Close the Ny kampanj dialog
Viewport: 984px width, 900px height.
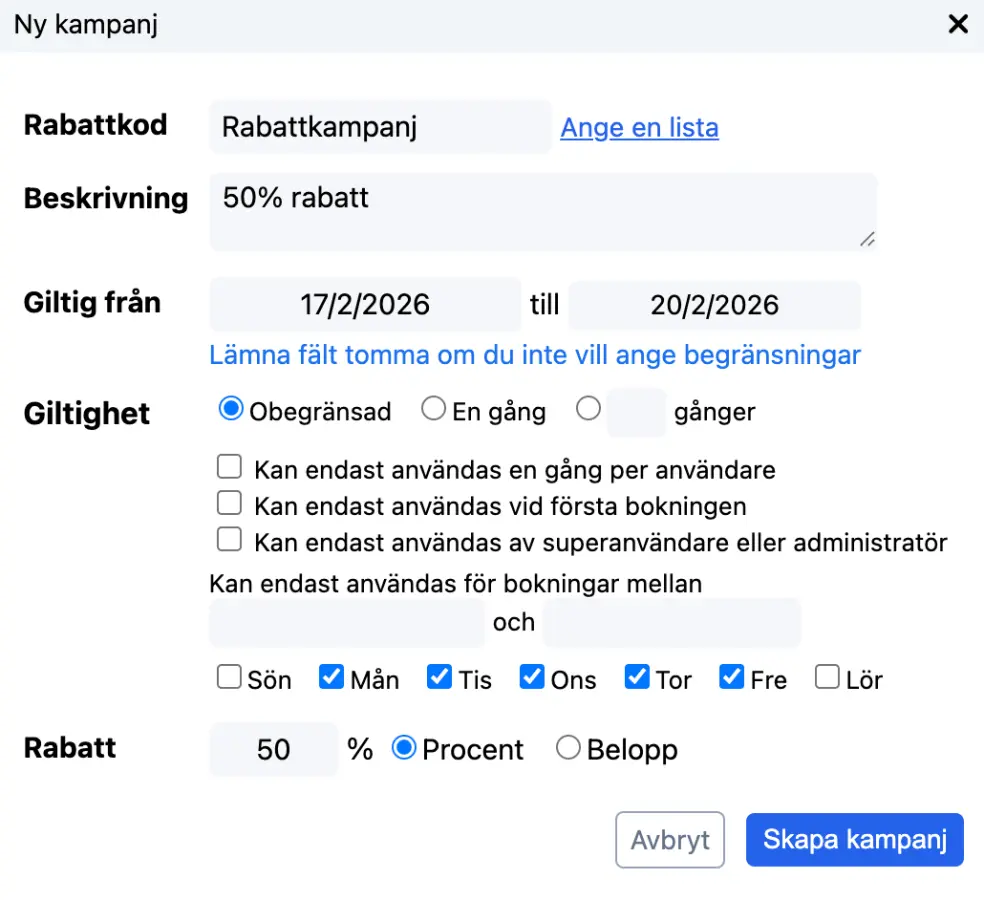(958, 24)
